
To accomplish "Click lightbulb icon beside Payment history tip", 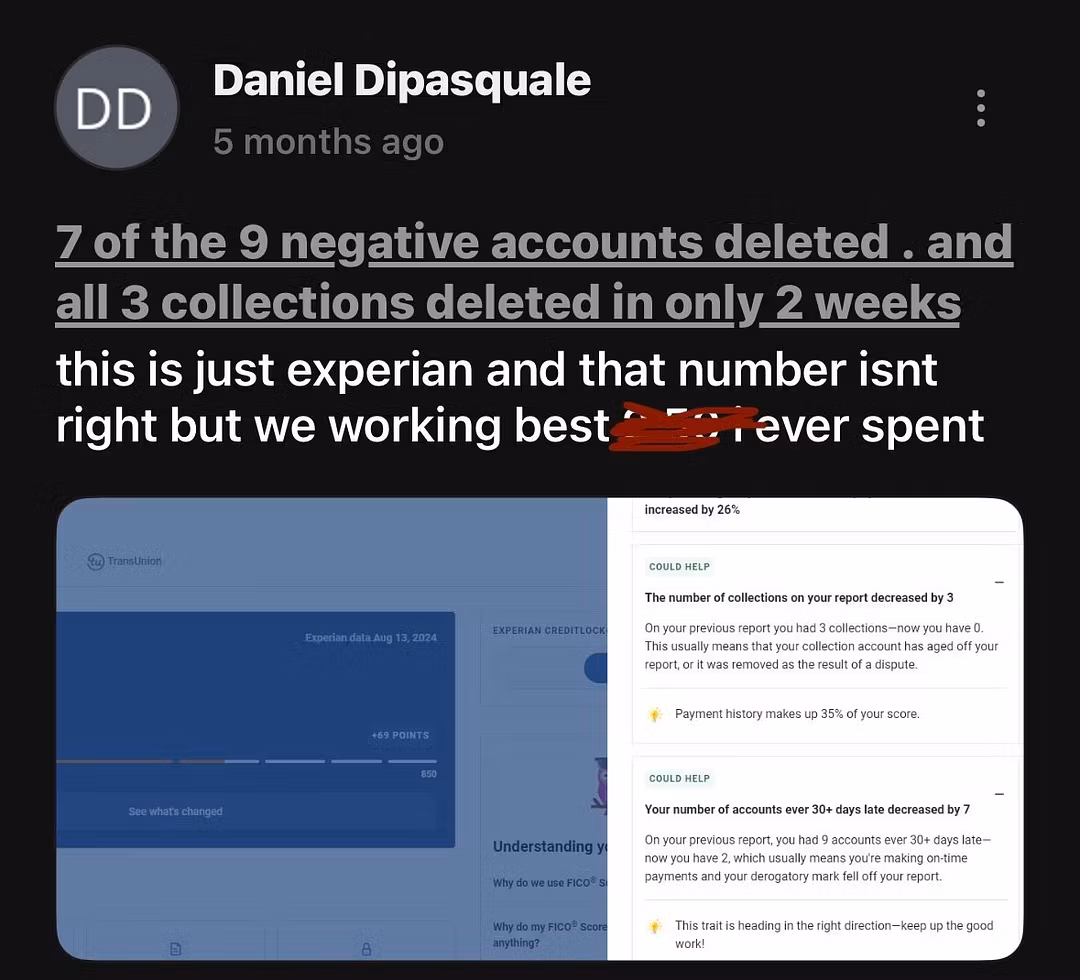I will 655,714.
